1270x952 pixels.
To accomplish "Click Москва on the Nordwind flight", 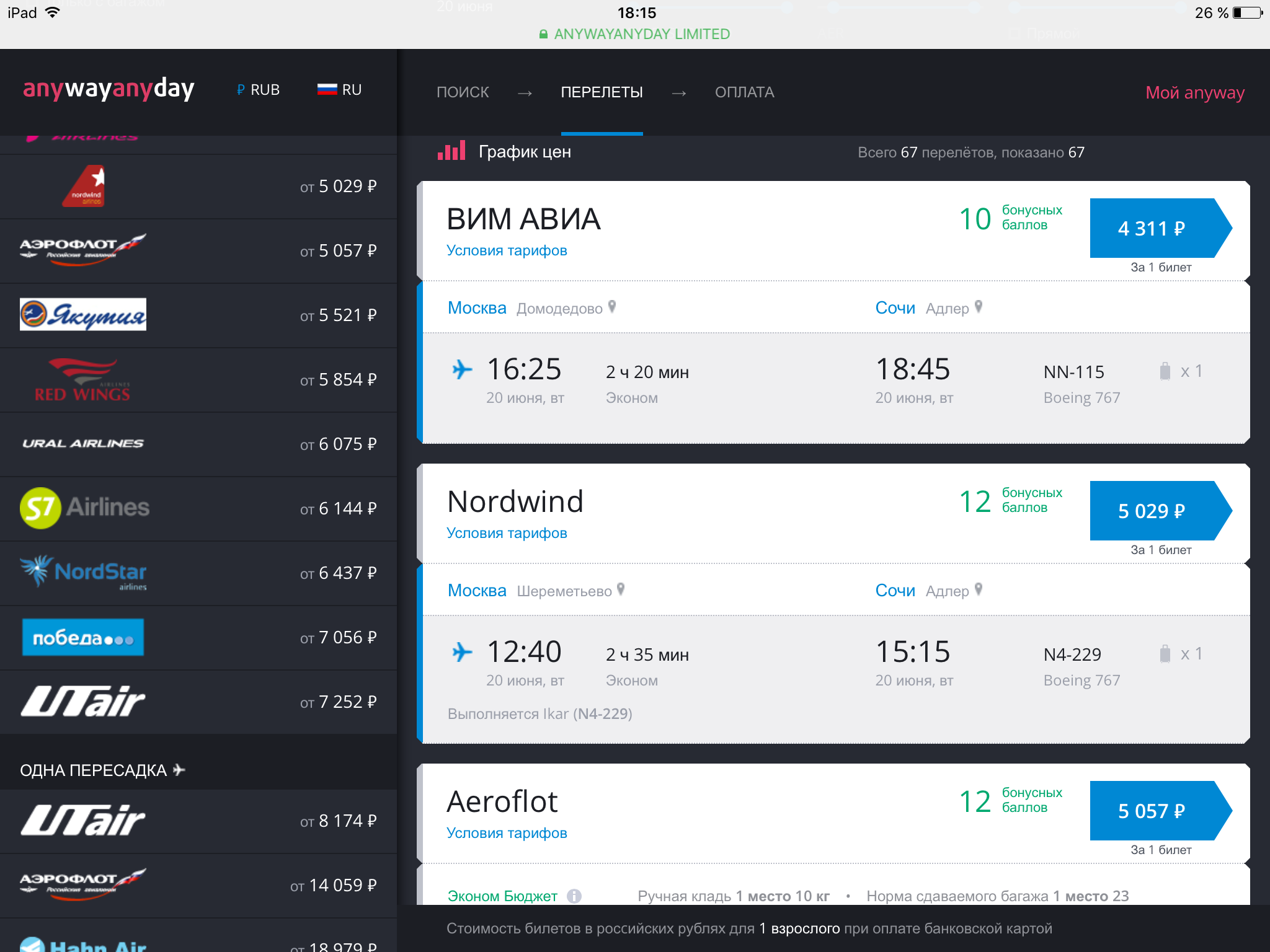I will coord(477,591).
